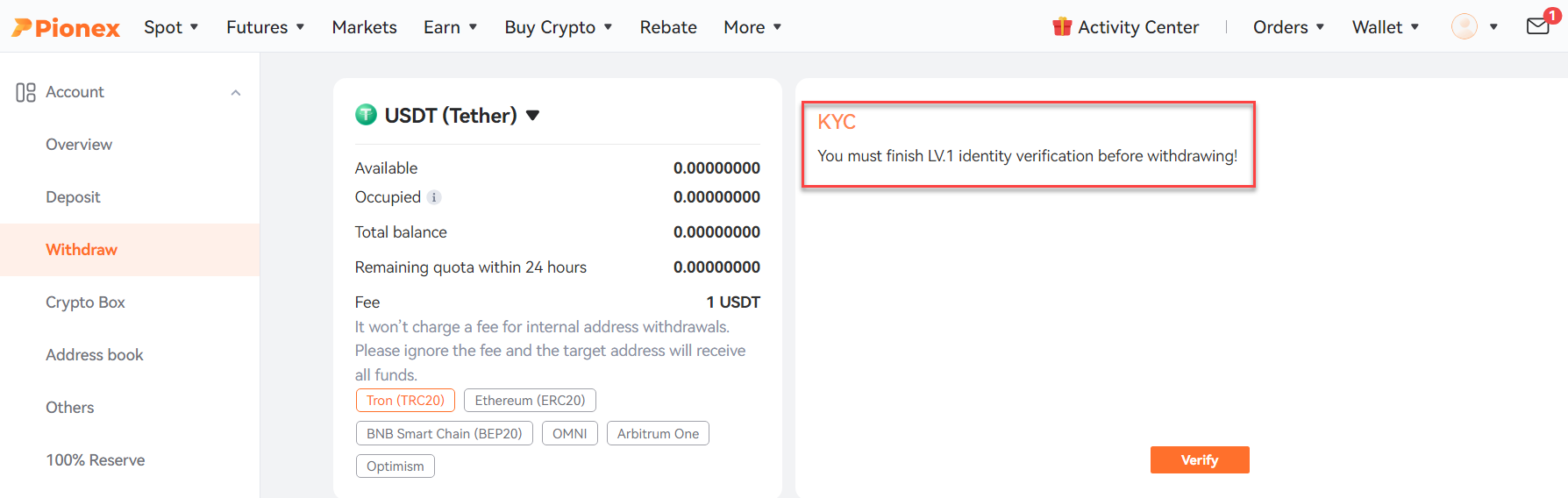Open the Futures dropdown menu

266,27
